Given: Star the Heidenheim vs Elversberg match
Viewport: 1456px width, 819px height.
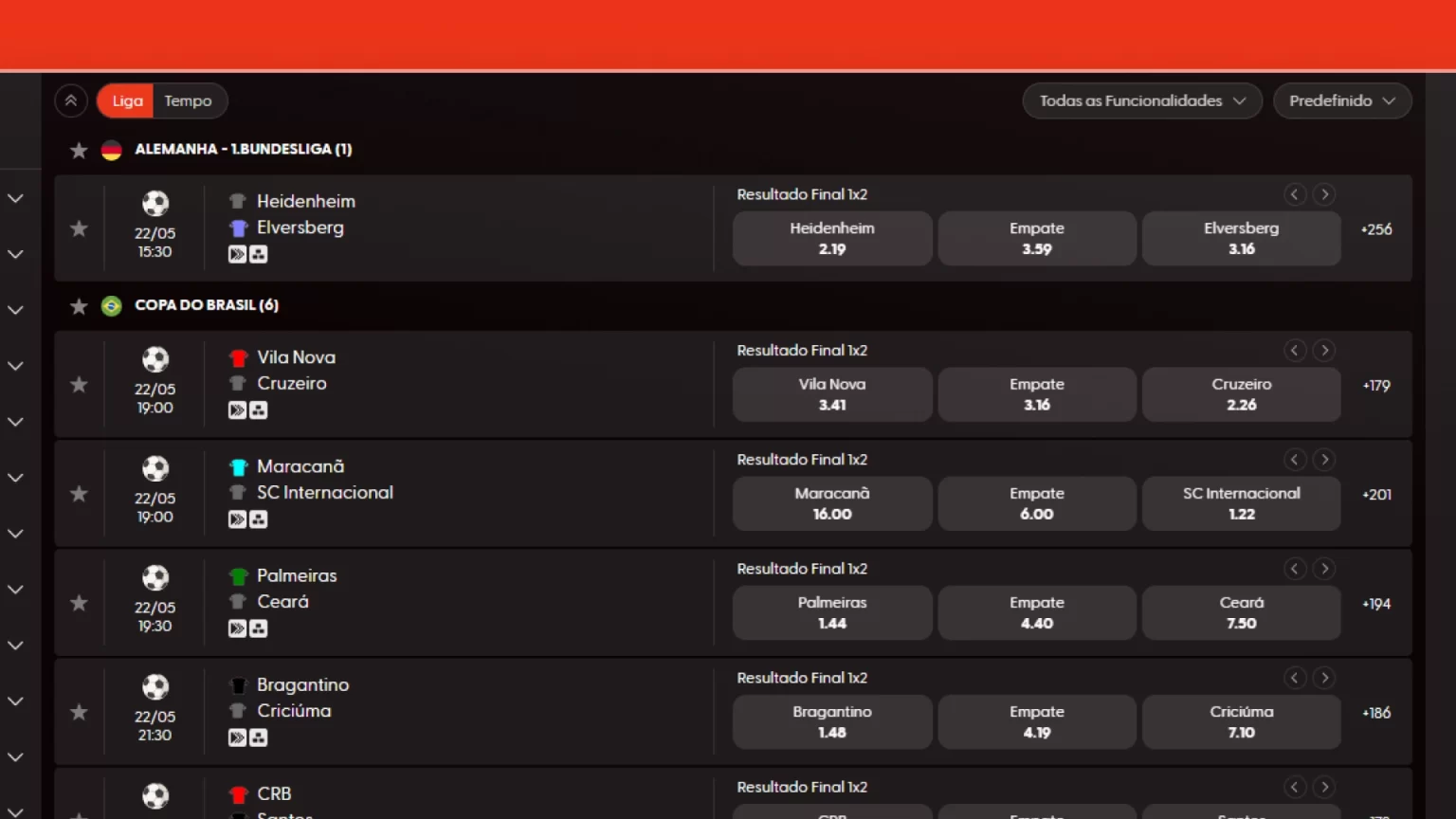Looking at the screenshot, I should point(79,228).
